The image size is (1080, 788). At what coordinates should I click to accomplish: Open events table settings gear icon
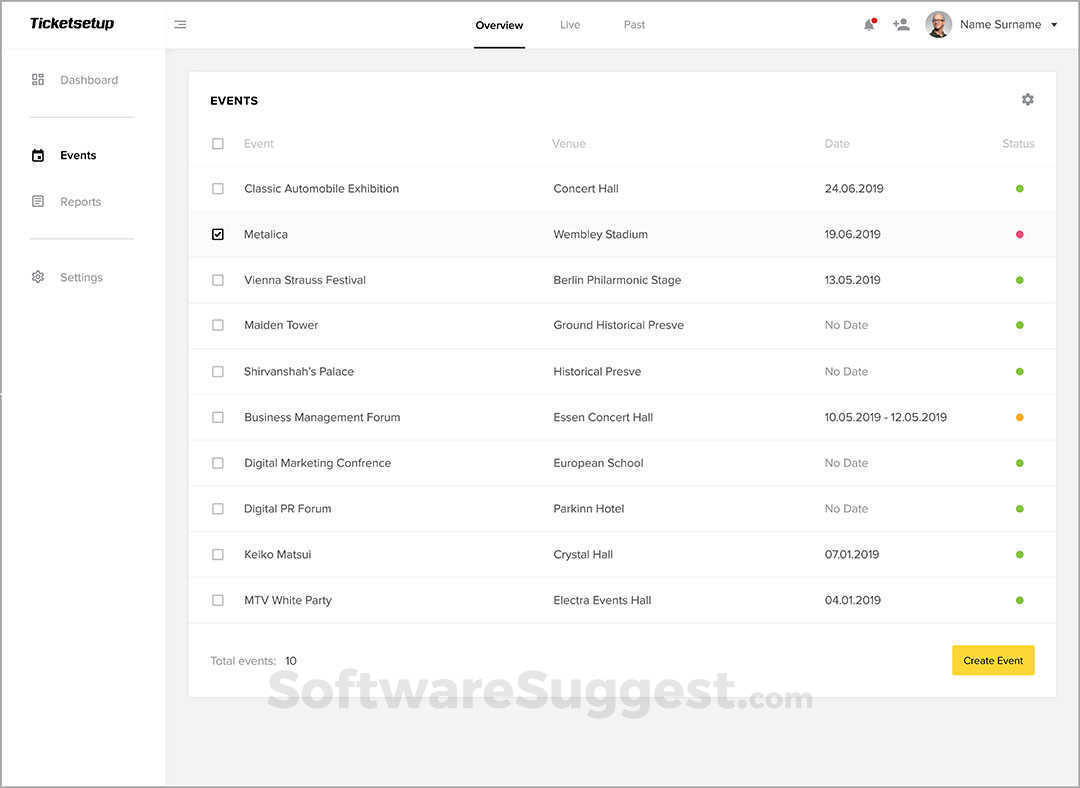pos(1027,99)
